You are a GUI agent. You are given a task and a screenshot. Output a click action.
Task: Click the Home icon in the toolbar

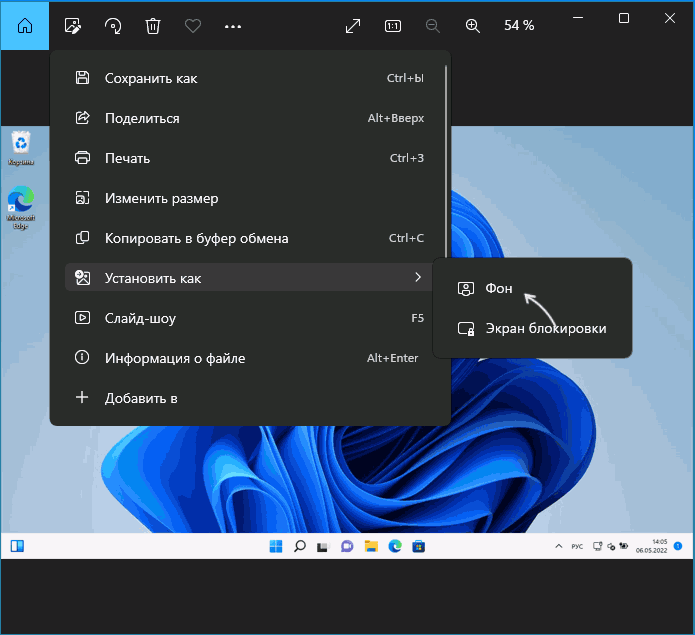pyautogui.click(x=25, y=25)
